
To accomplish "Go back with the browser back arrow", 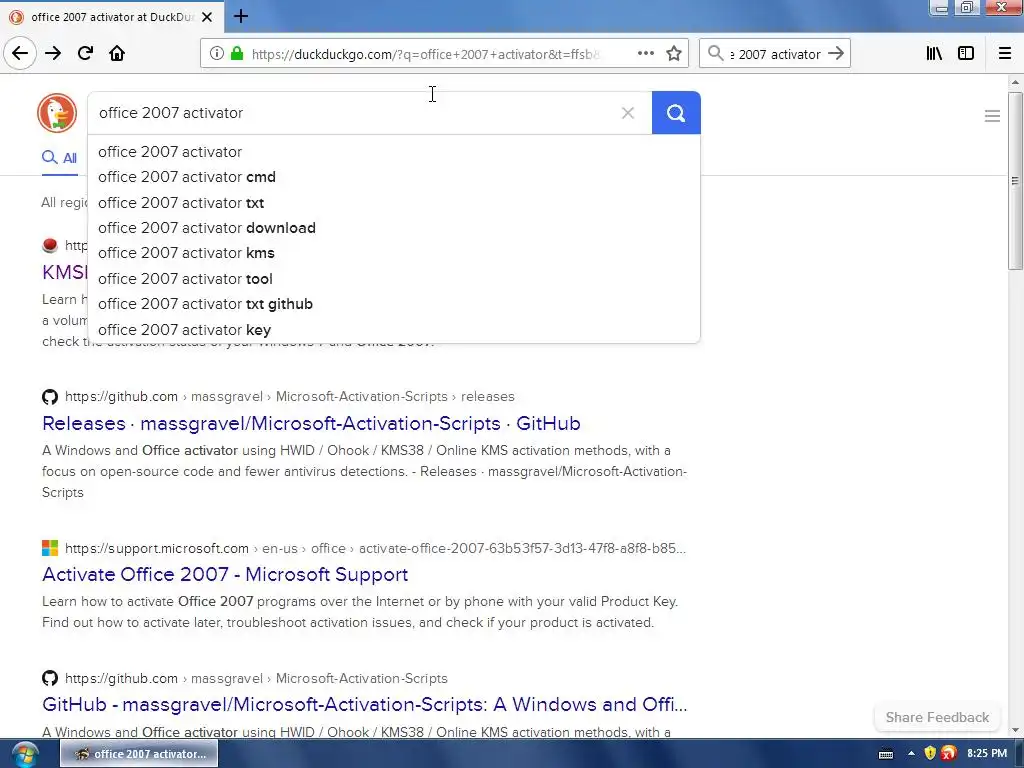I will [x=20, y=53].
